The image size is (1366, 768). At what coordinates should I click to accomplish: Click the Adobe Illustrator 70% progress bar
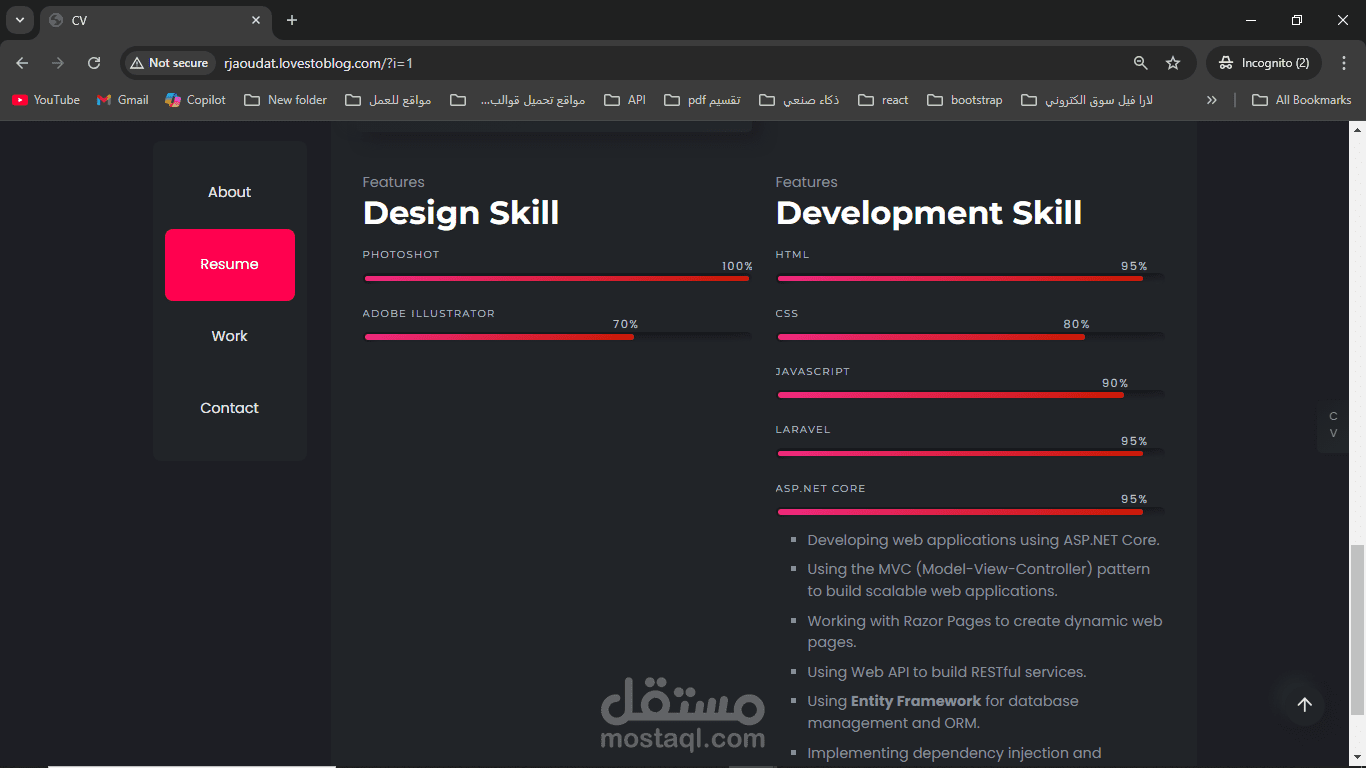[x=557, y=337]
